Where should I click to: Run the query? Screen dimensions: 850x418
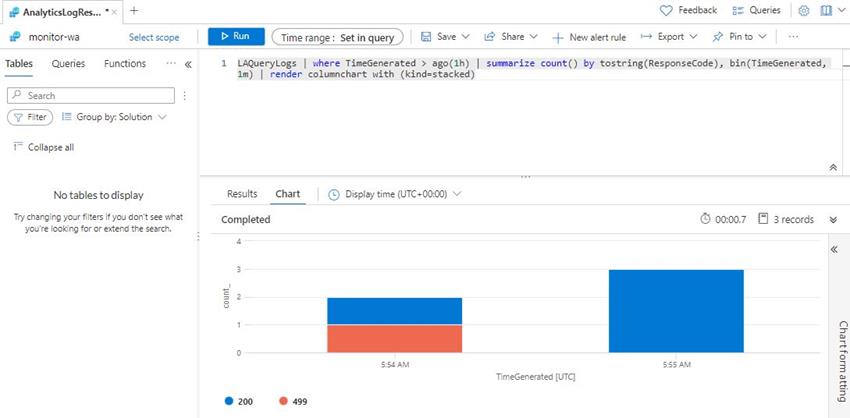click(236, 36)
